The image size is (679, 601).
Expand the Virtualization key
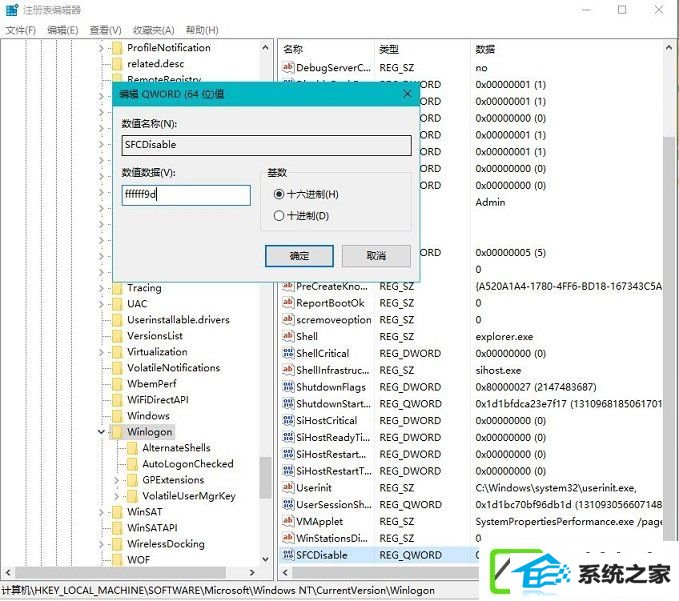coord(101,352)
